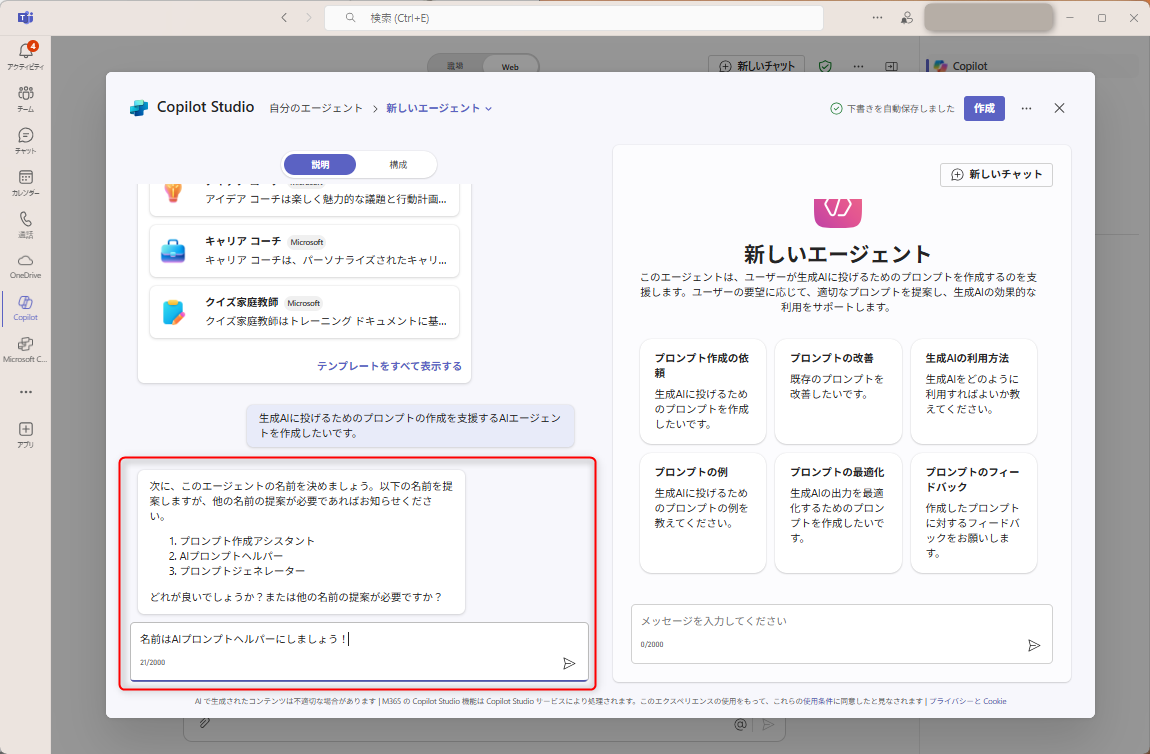Viewport: 1150px width, 754px height.
Task: Click the 新しいチャット button in background Teams
Action: (x=756, y=65)
